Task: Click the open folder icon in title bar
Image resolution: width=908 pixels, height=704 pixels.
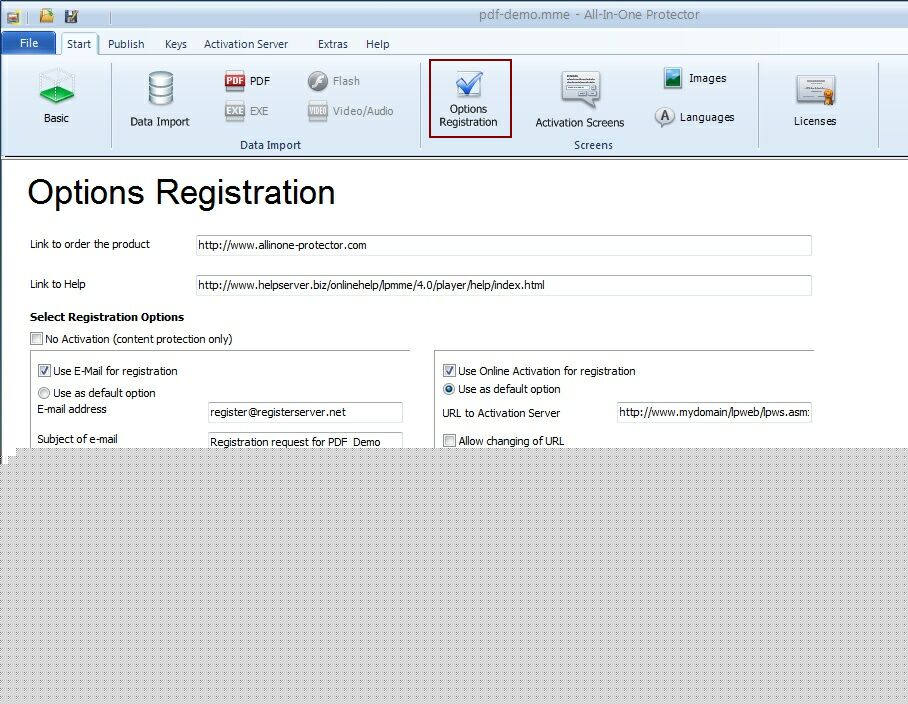Action: (46, 16)
